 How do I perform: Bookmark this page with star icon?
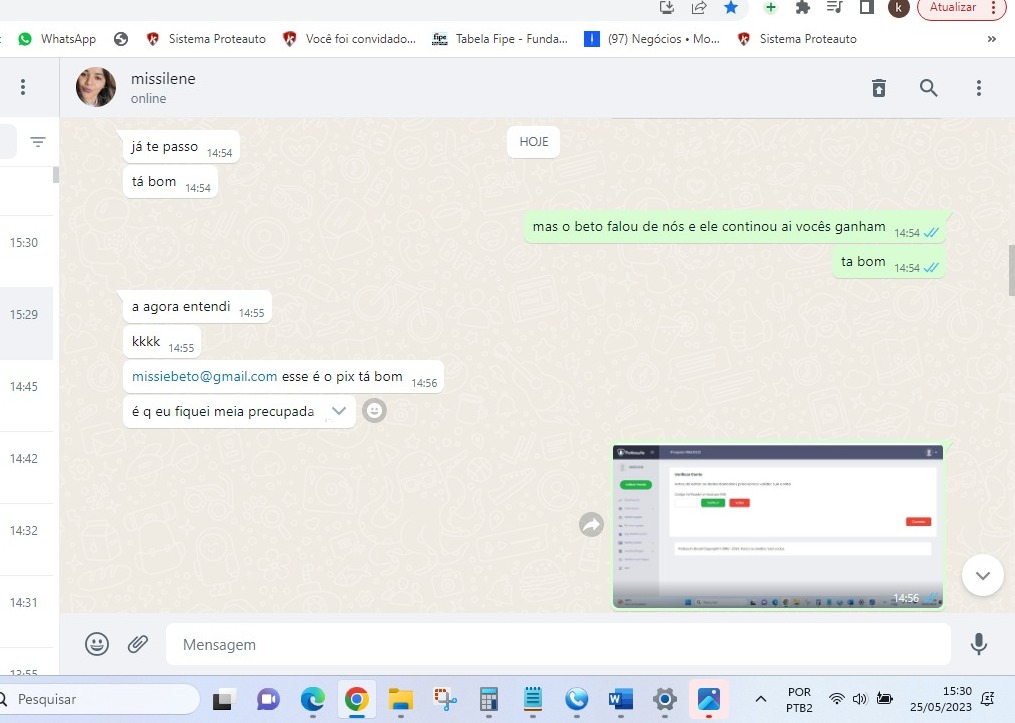coord(731,8)
